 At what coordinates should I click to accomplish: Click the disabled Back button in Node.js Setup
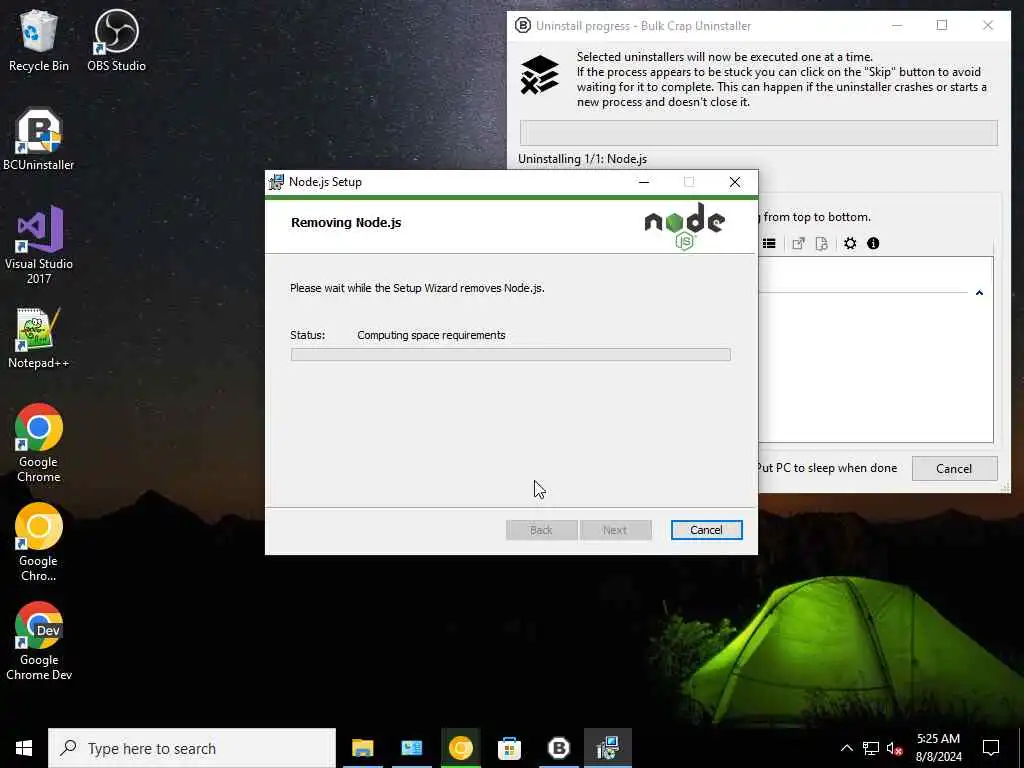541,530
